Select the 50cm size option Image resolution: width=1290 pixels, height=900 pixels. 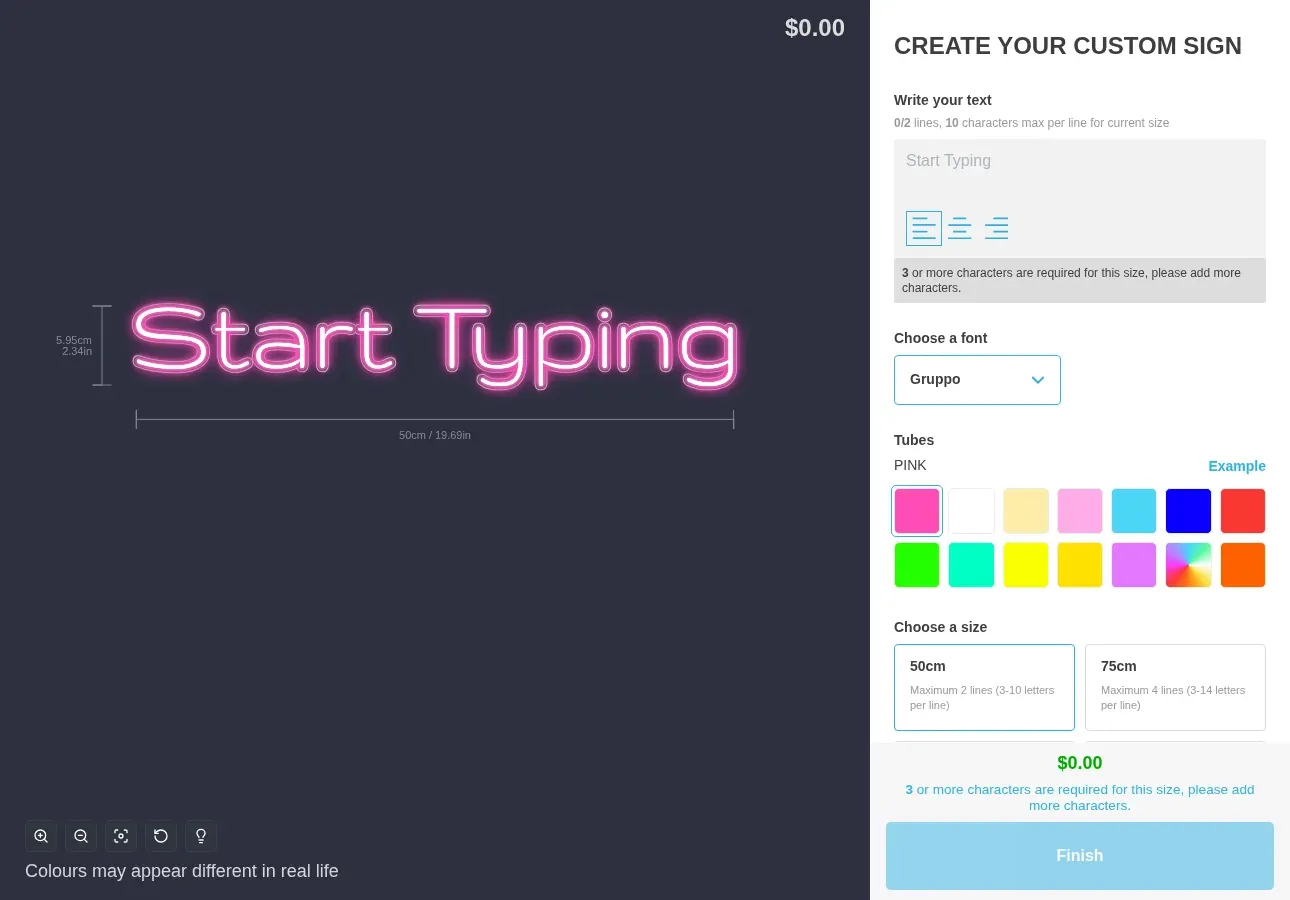point(984,687)
